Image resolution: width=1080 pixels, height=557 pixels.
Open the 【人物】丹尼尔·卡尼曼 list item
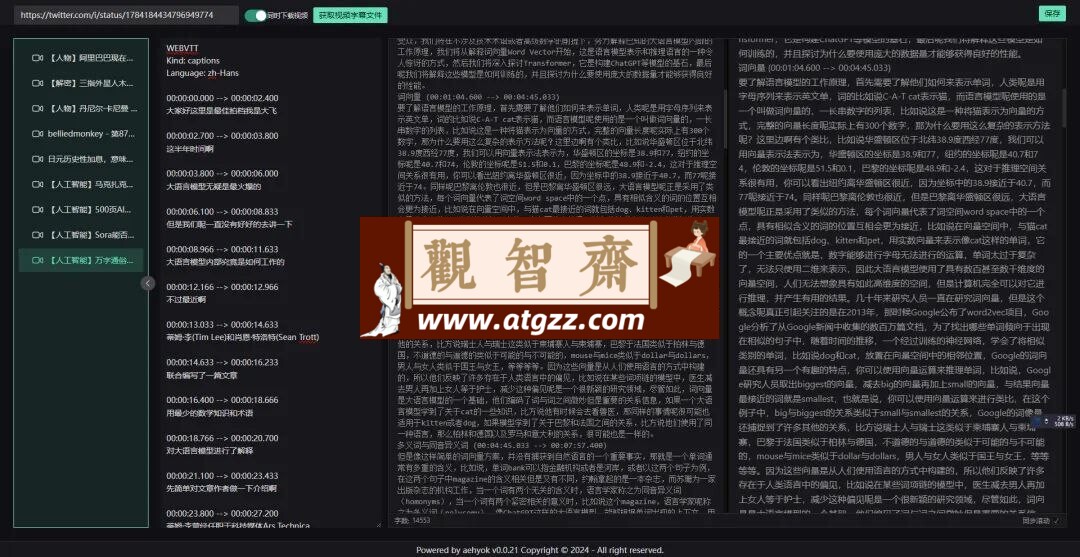[81, 108]
